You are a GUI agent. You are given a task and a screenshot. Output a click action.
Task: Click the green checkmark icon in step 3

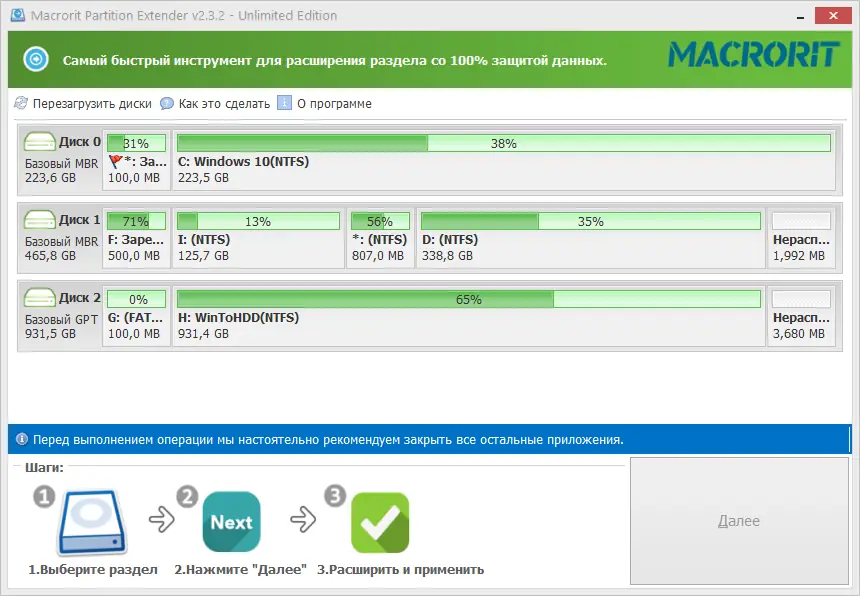click(380, 521)
